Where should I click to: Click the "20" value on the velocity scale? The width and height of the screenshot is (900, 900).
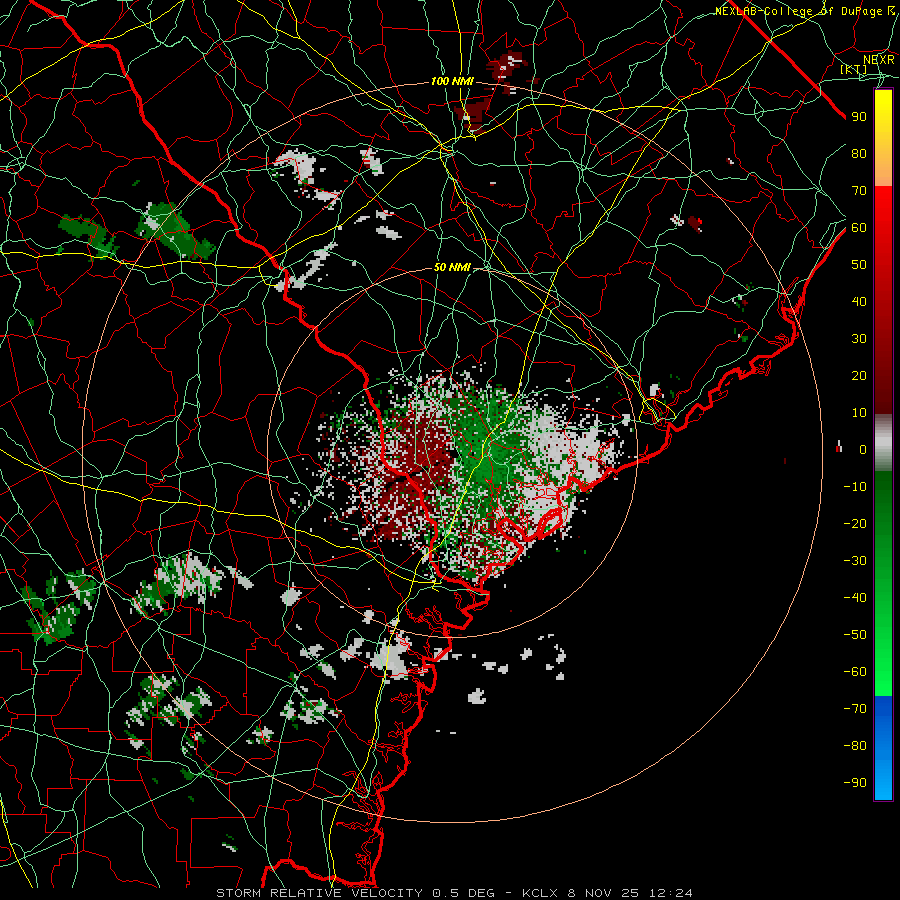tap(859, 376)
